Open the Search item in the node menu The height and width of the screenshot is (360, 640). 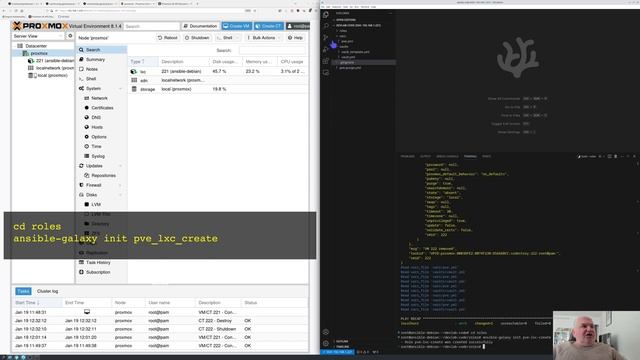pos(101,50)
